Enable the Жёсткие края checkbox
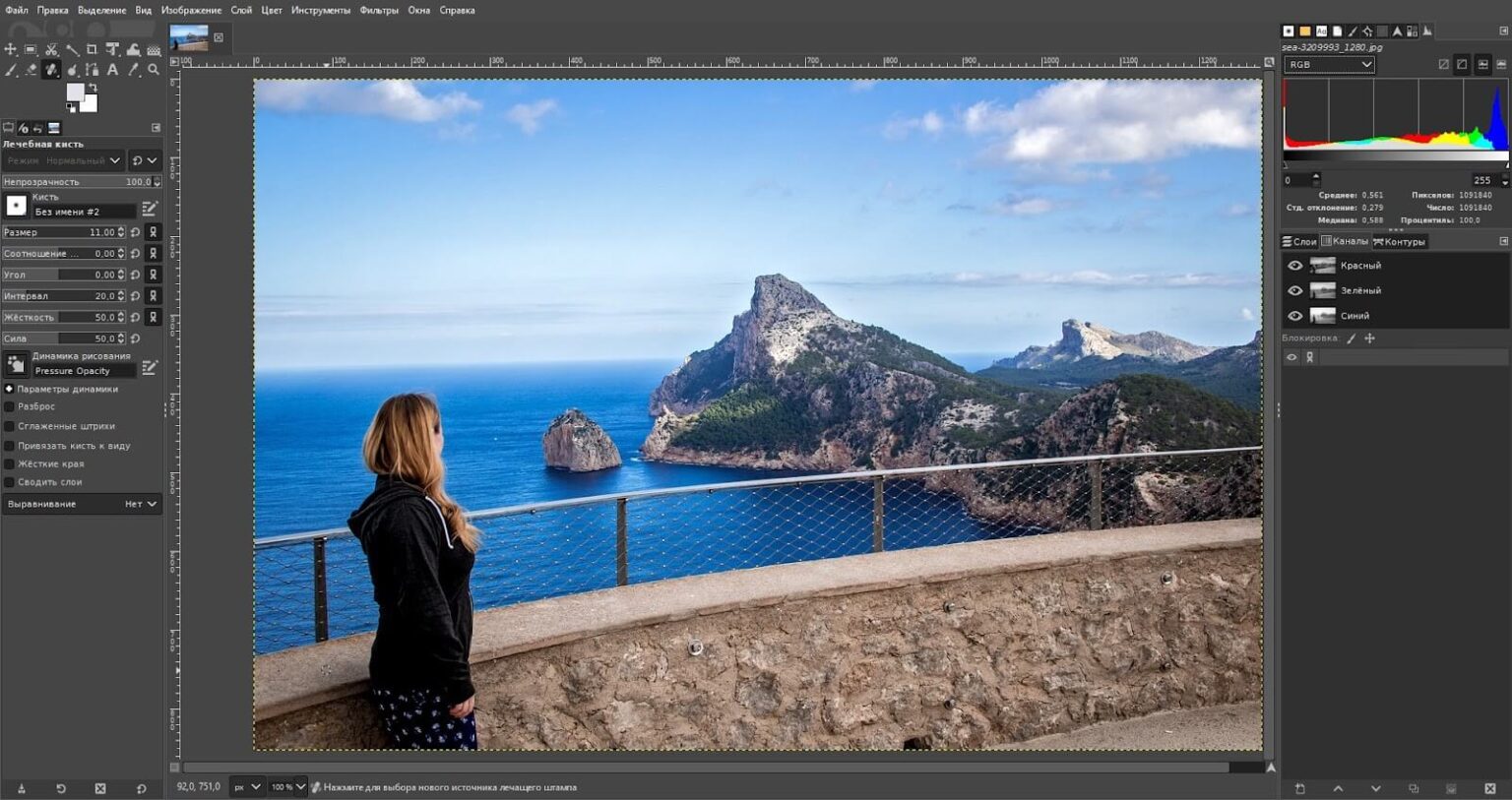This screenshot has height=800, width=1512. (x=10, y=463)
